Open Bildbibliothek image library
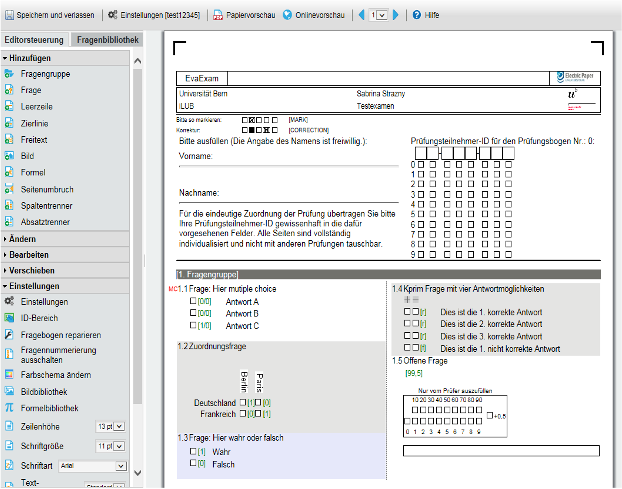622x489 pixels. pos(46,392)
